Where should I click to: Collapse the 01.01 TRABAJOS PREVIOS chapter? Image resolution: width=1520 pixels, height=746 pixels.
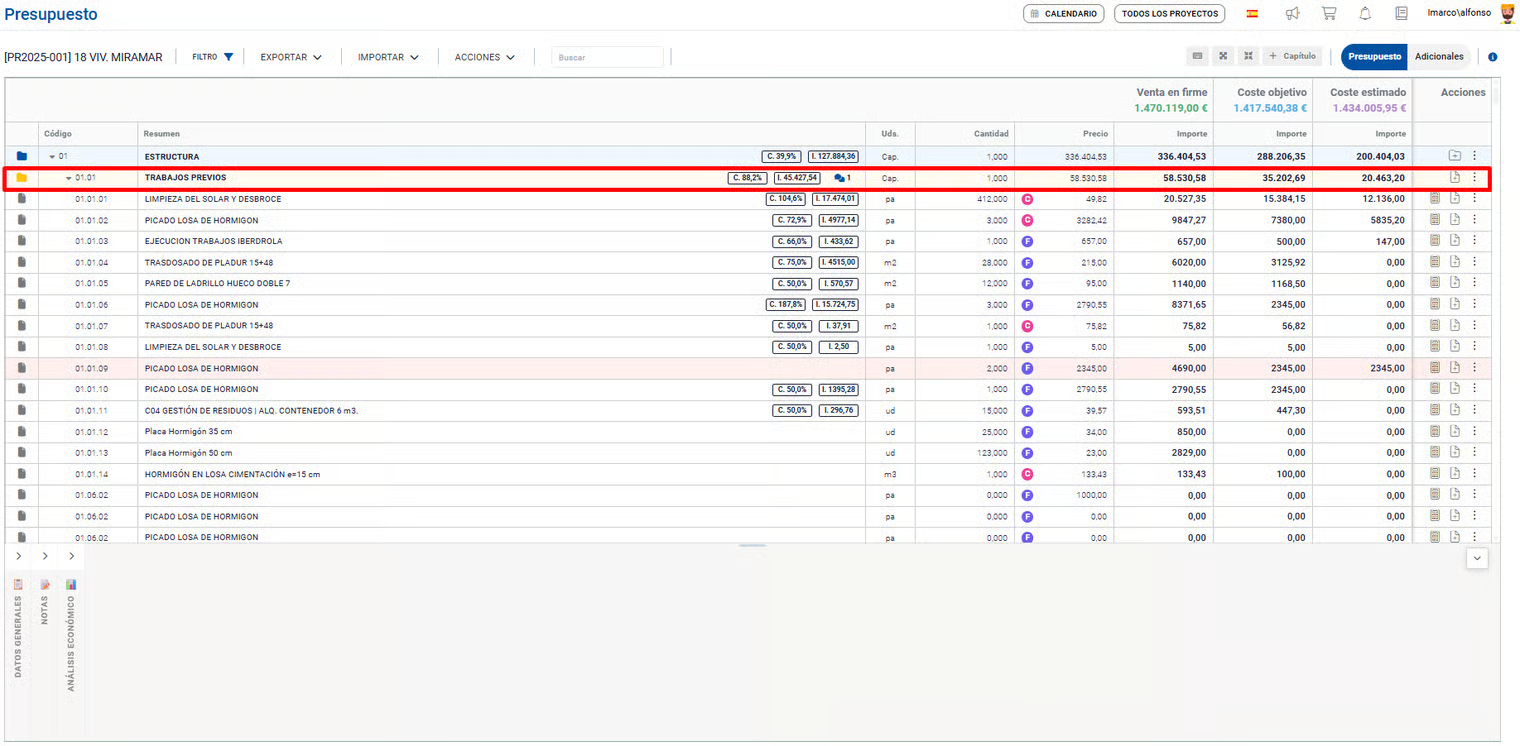(x=69, y=178)
